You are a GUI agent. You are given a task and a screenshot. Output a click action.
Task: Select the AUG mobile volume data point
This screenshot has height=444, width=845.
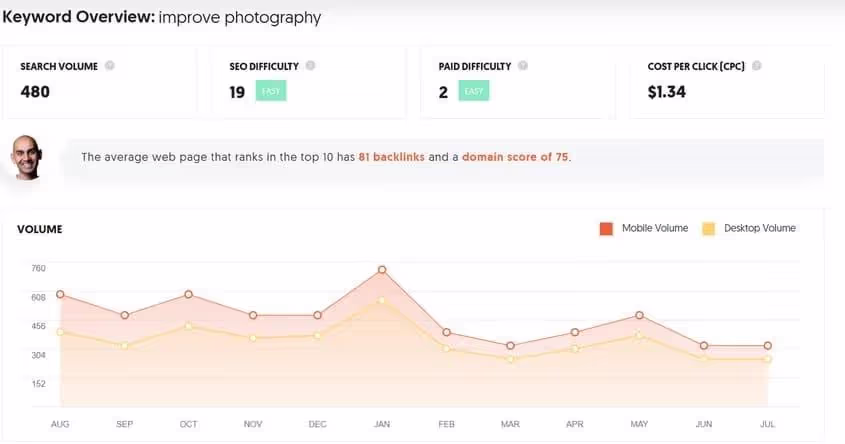60,294
